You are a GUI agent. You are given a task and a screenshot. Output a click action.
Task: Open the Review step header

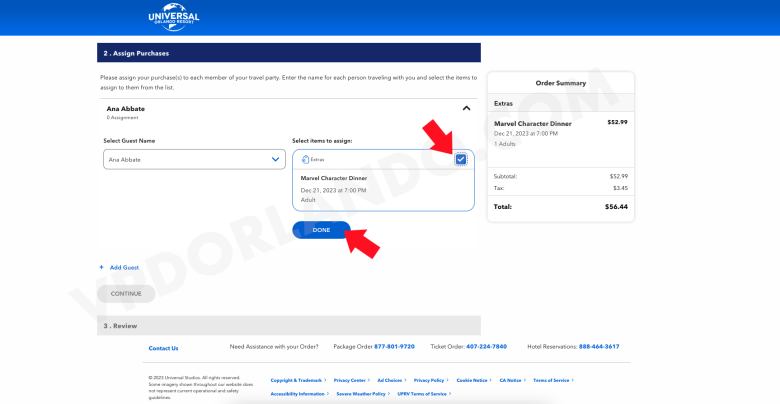pos(289,325)
